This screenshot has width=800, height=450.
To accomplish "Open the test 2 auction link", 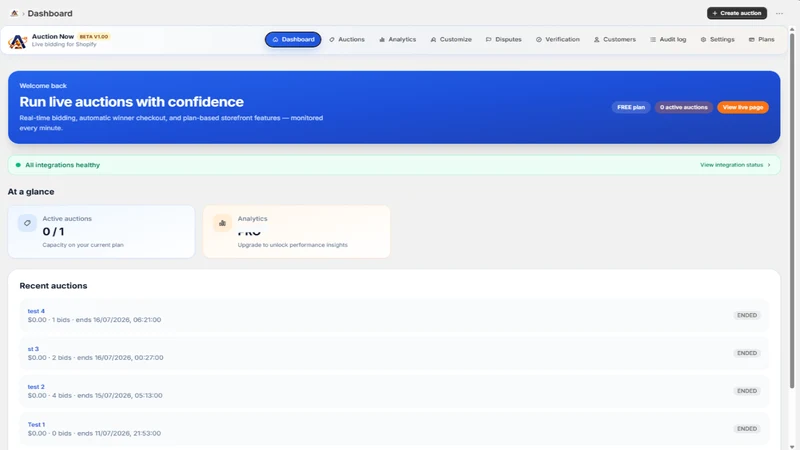I will click(x=36, y=387).
